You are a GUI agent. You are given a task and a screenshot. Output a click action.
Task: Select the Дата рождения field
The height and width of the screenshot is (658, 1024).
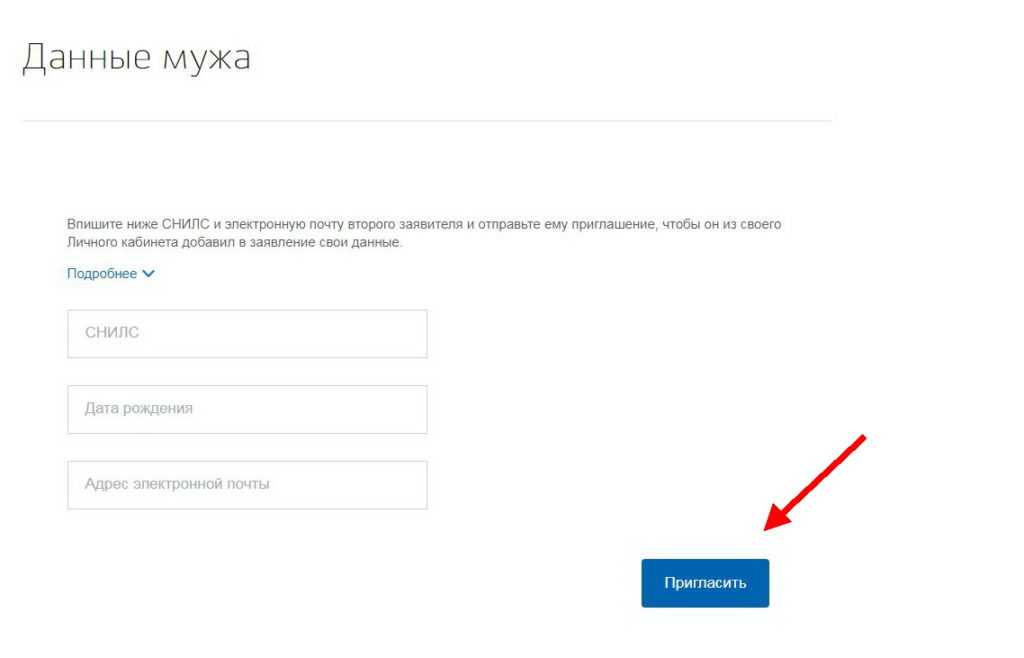click(247, 409)
